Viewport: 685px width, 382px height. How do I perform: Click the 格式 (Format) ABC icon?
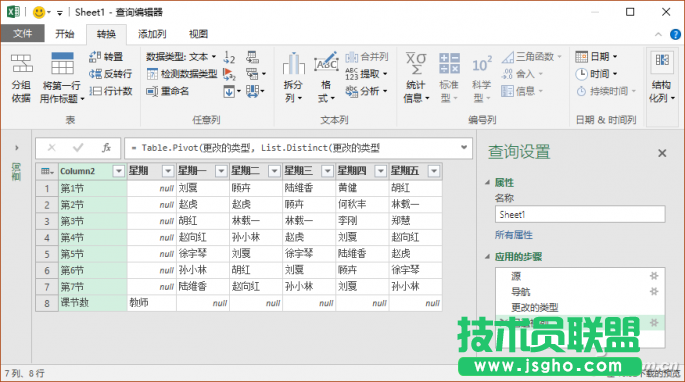pyautogui.click(x=326, y=63)
